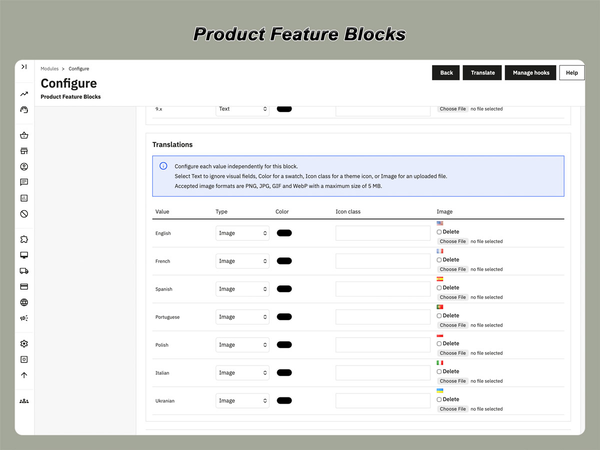Image resolution: width=600 pixels, height=450 pixels.
Task: Focus the Icon class field for English
Action: [383, 233]
